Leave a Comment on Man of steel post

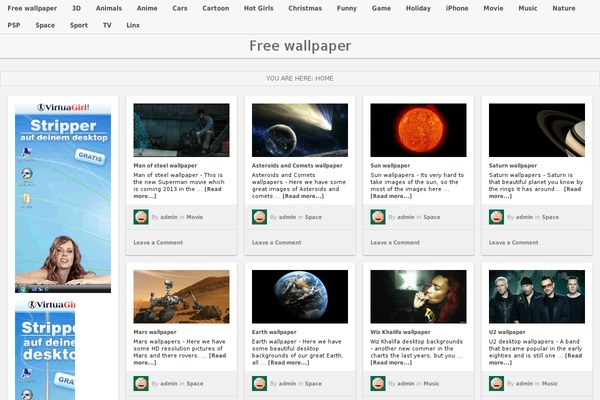pyautogui.click(x=158, y=243)
